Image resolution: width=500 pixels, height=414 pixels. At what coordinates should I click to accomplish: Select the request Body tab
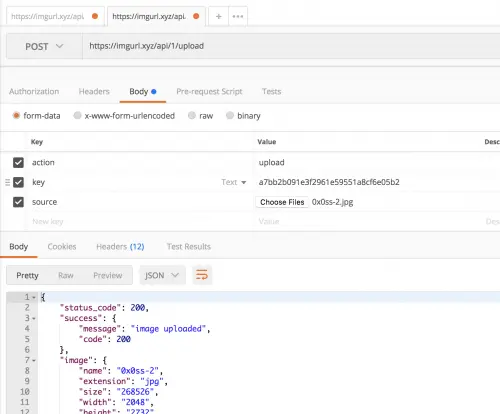point(143,91)
